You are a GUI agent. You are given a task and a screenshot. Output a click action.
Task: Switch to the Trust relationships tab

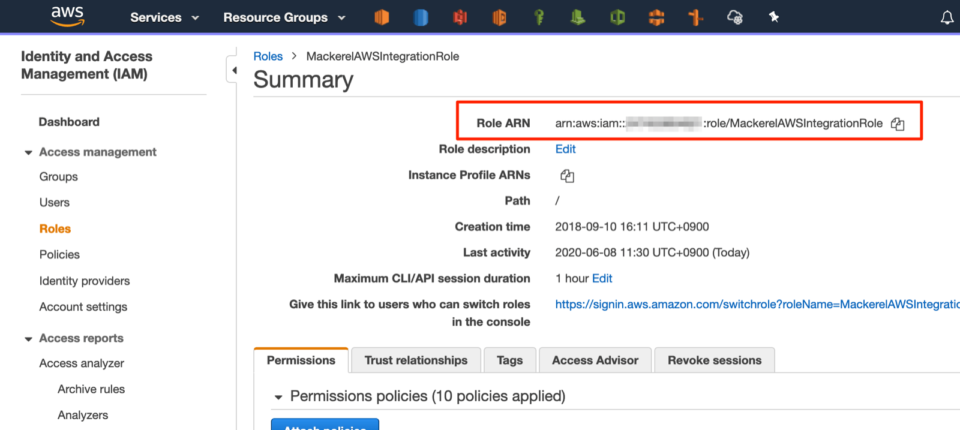[415, 360]
